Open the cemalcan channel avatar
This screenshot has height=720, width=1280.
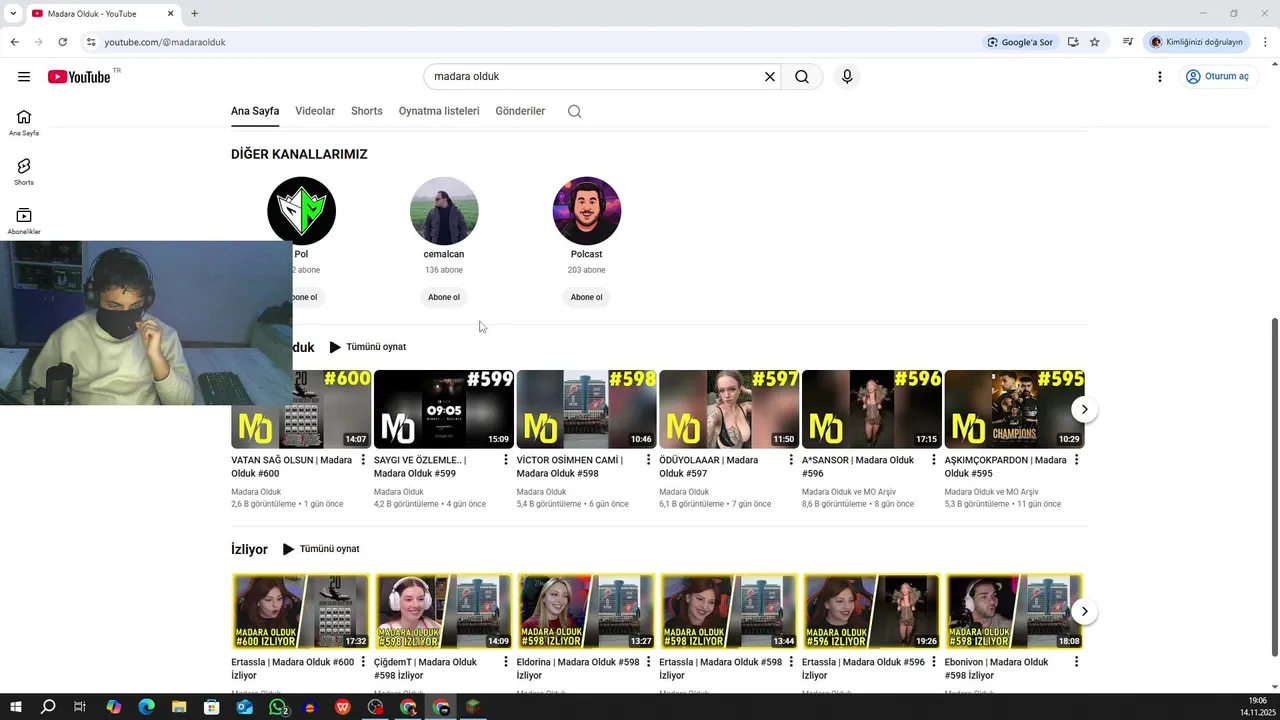tap(444, 211)
